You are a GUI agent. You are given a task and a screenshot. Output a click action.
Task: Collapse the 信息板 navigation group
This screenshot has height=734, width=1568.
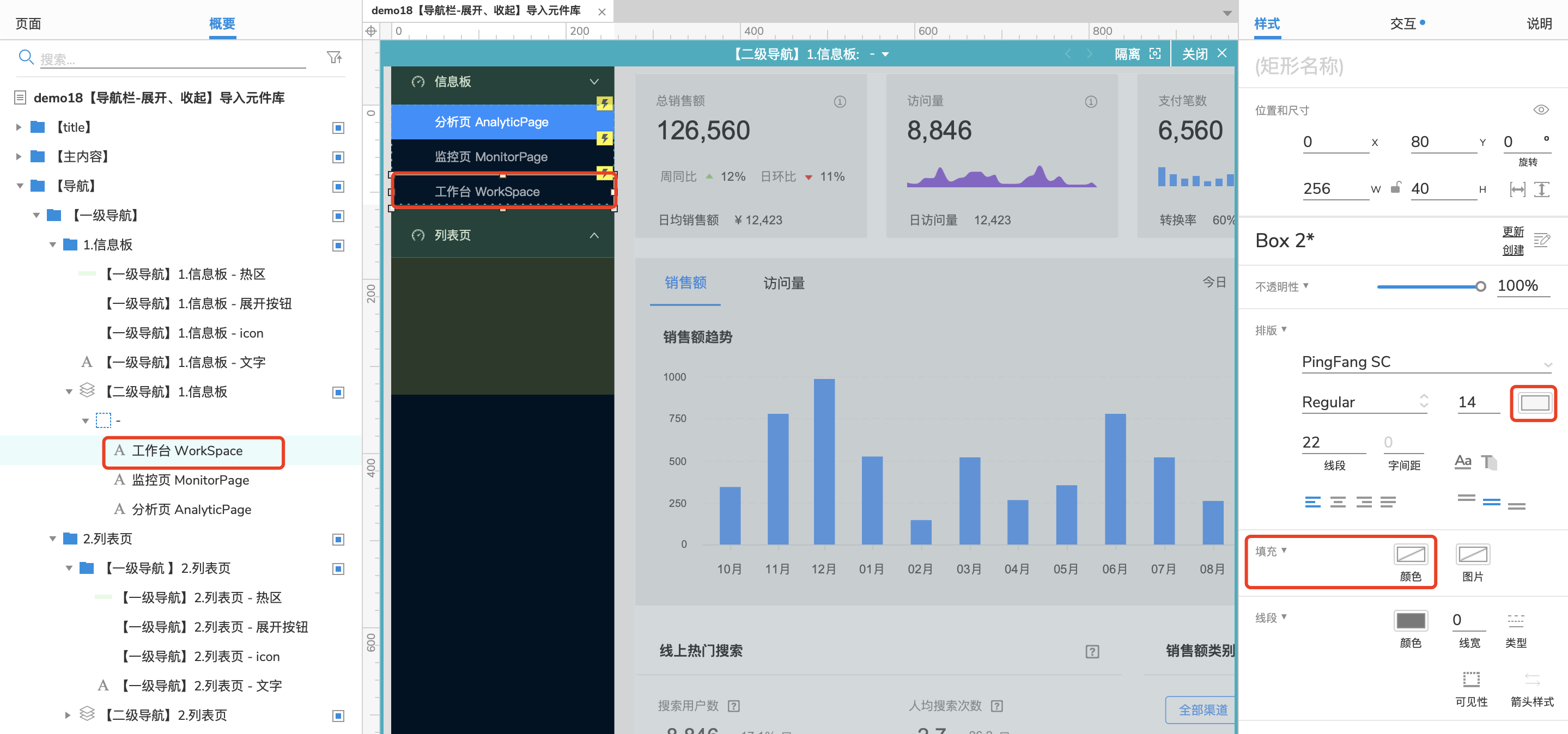pos(597,81)
